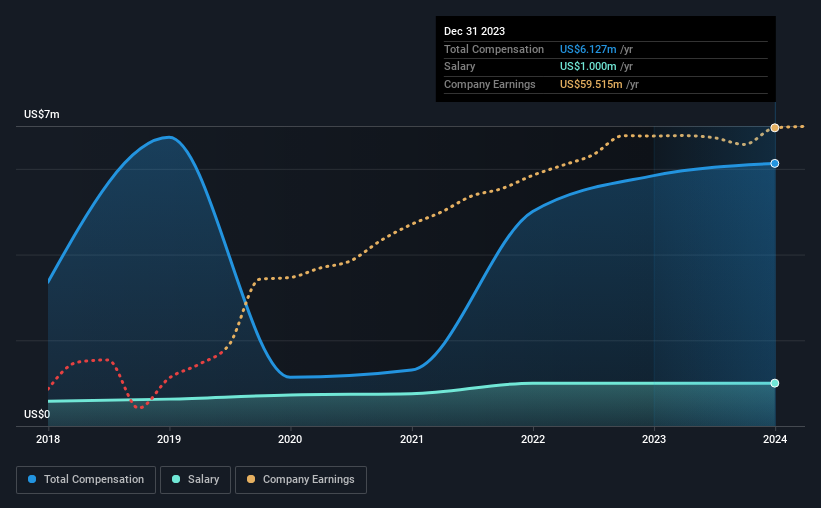Click the US$0 y-axis label
The height and width of the screenshot is (508, 821).
37,414
